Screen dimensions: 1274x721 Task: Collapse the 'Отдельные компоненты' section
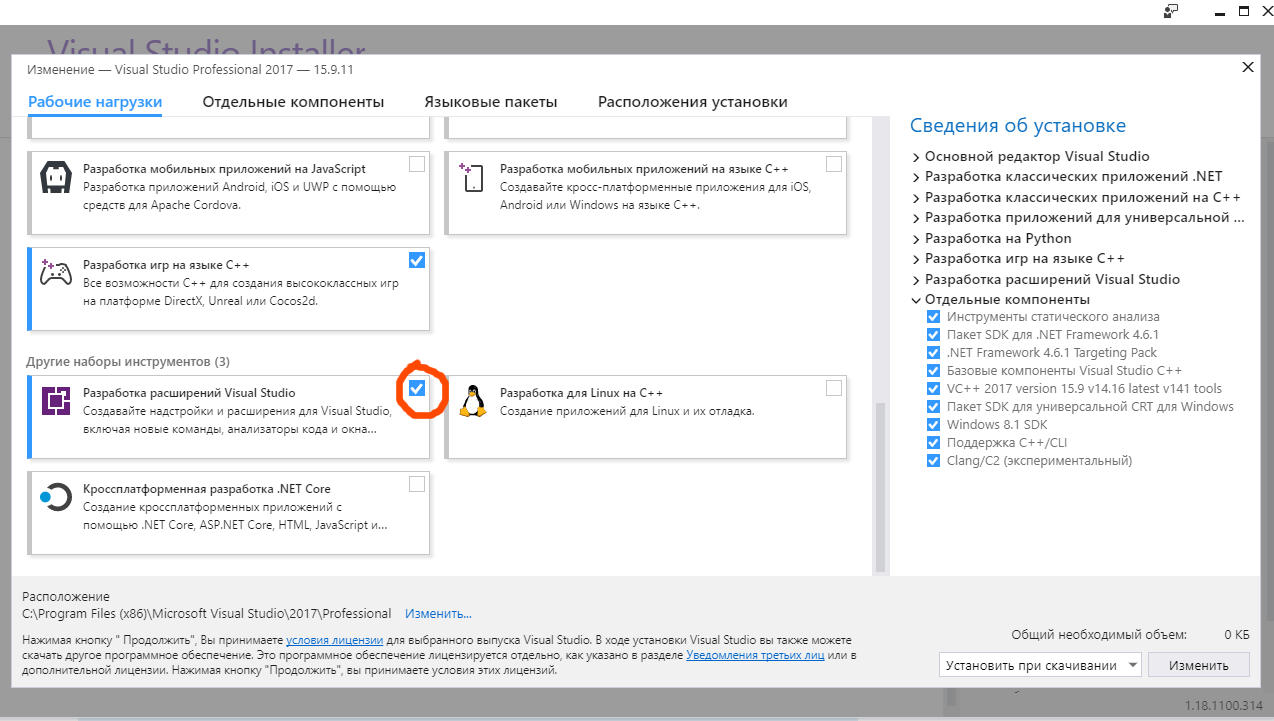coord(916,300)
